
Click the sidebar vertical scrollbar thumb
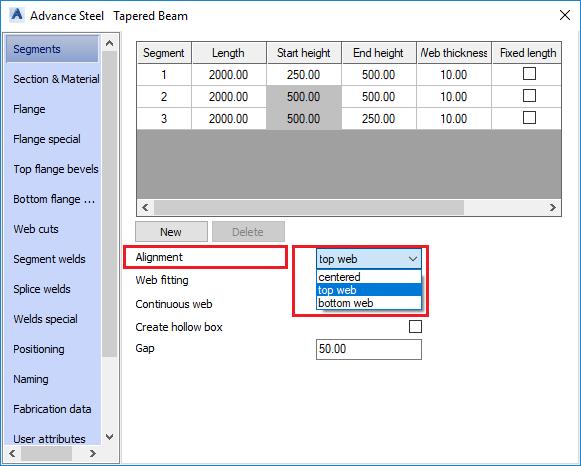point(109,204)
